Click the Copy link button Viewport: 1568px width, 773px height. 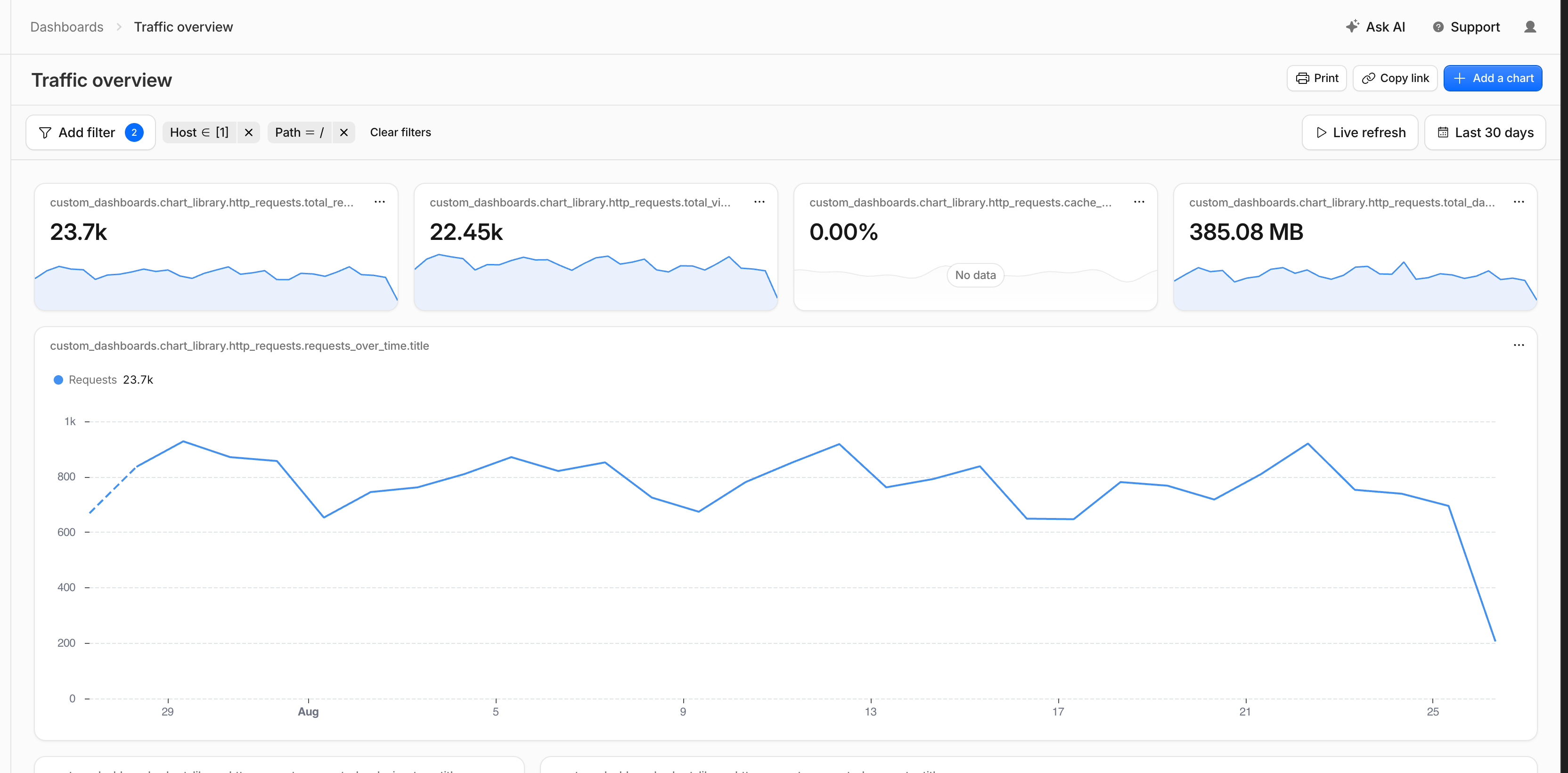1395,78
